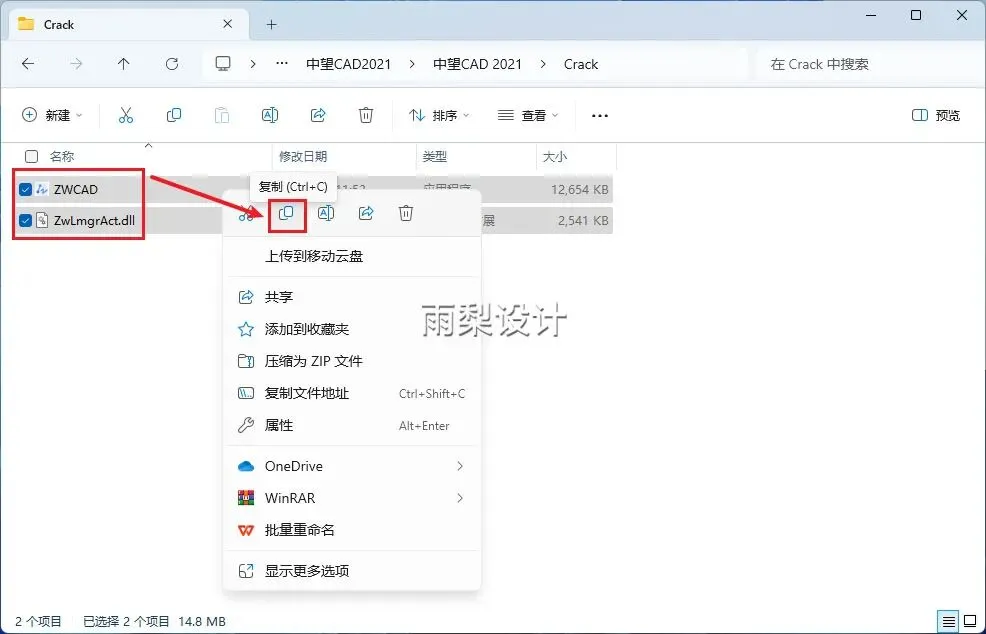The width and height of the screenshot is (986, 634).
Task: Go forward with the right arrow
Action: tap(76, 64)
